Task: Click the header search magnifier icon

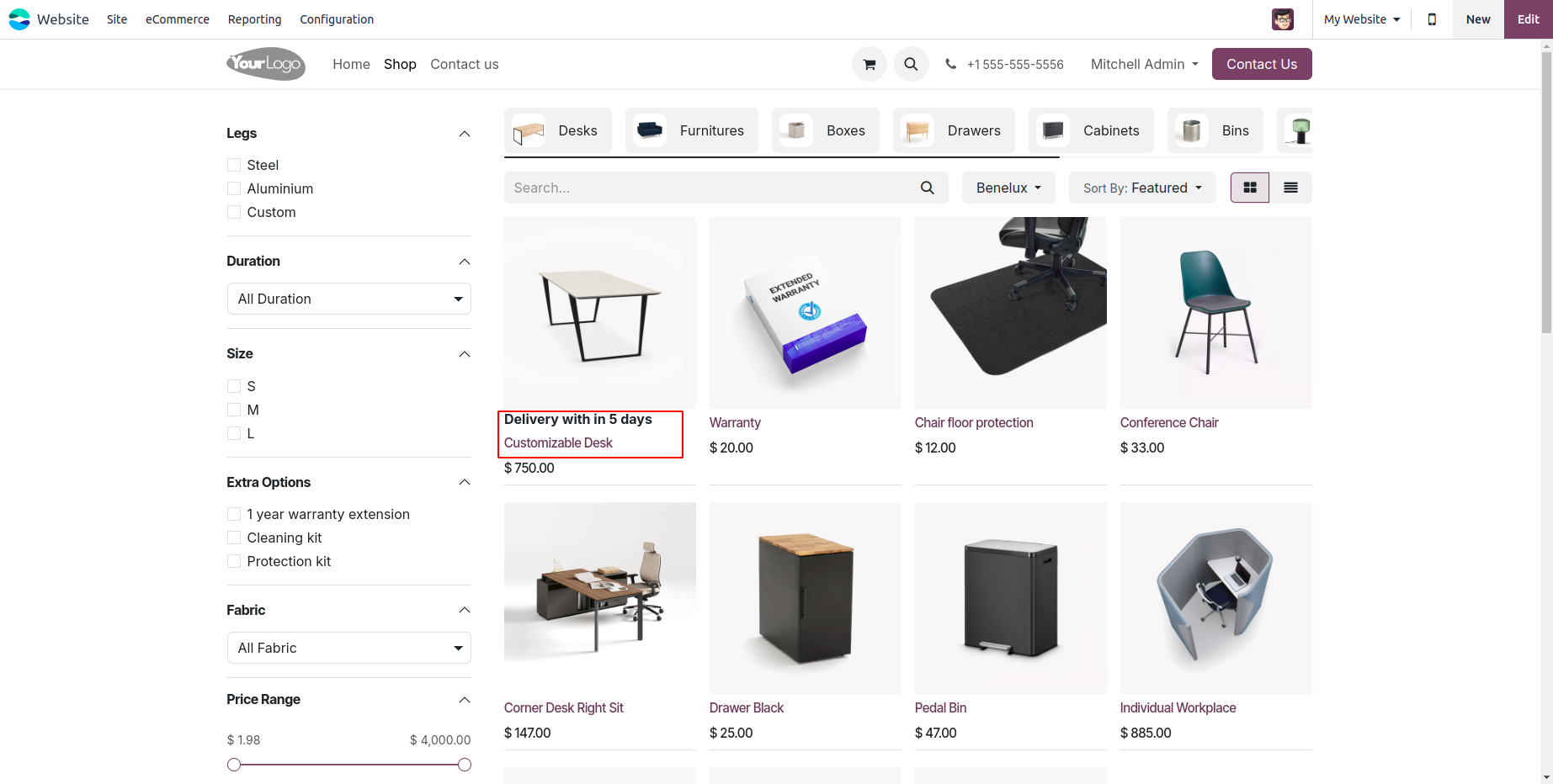Action: pos(911,64)
